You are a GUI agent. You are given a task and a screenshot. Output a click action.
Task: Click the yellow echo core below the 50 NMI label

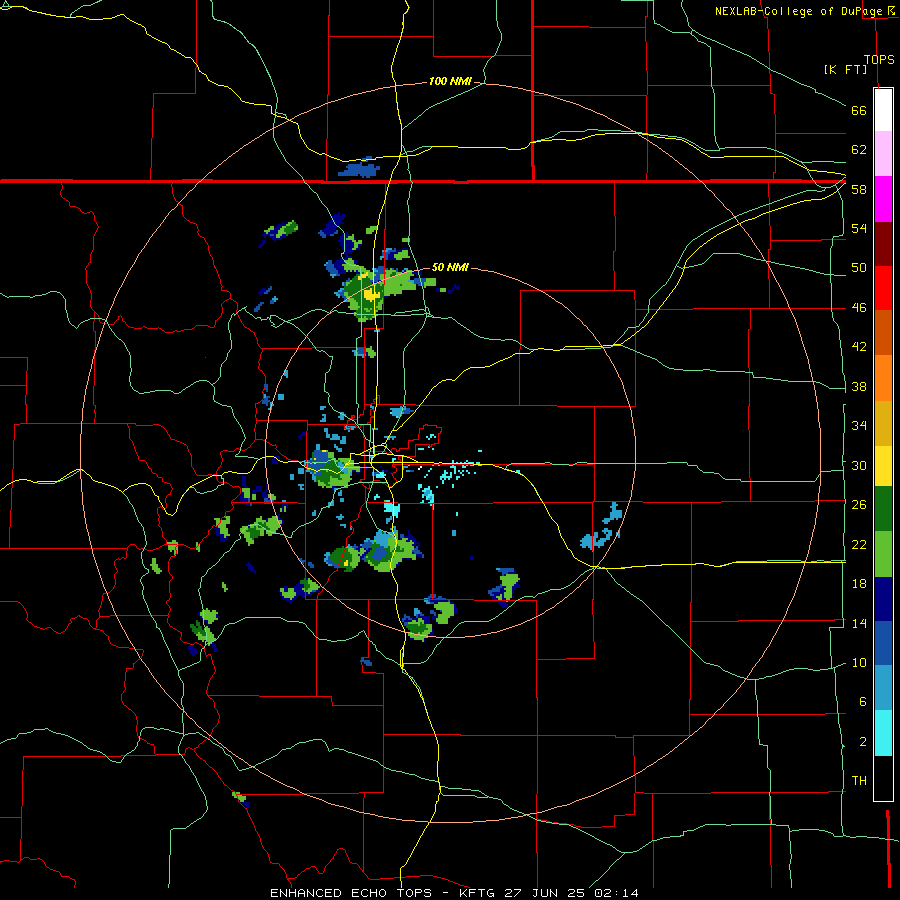[371, 293]
